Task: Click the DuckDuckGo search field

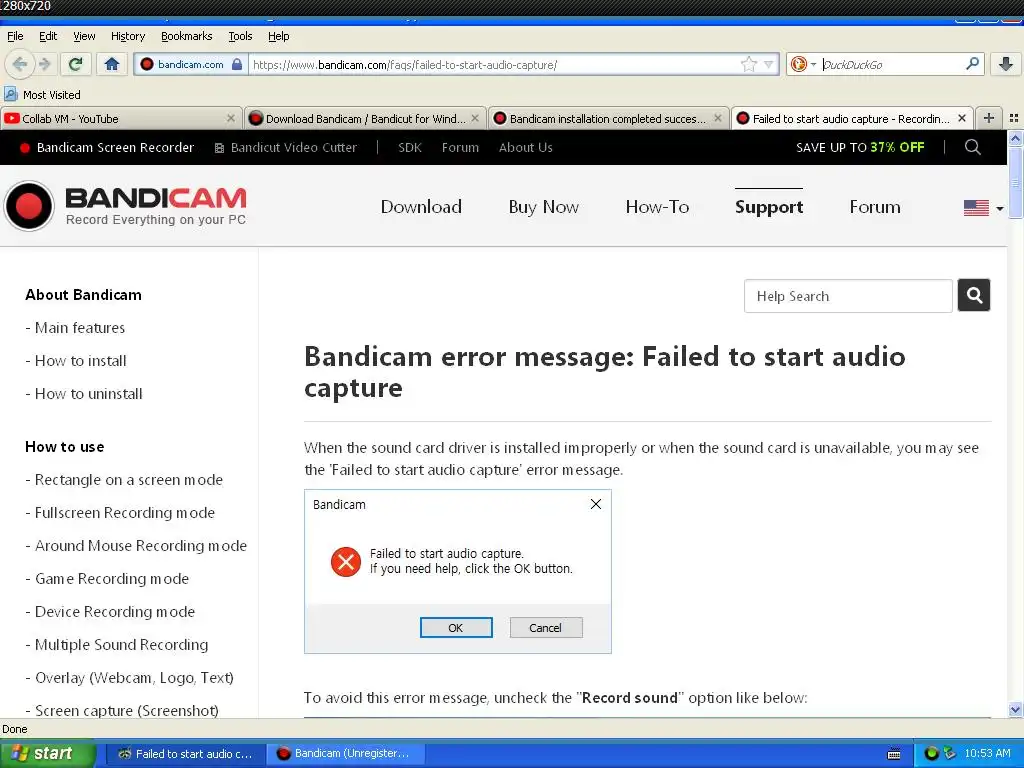Action: (x=891, y=64)
